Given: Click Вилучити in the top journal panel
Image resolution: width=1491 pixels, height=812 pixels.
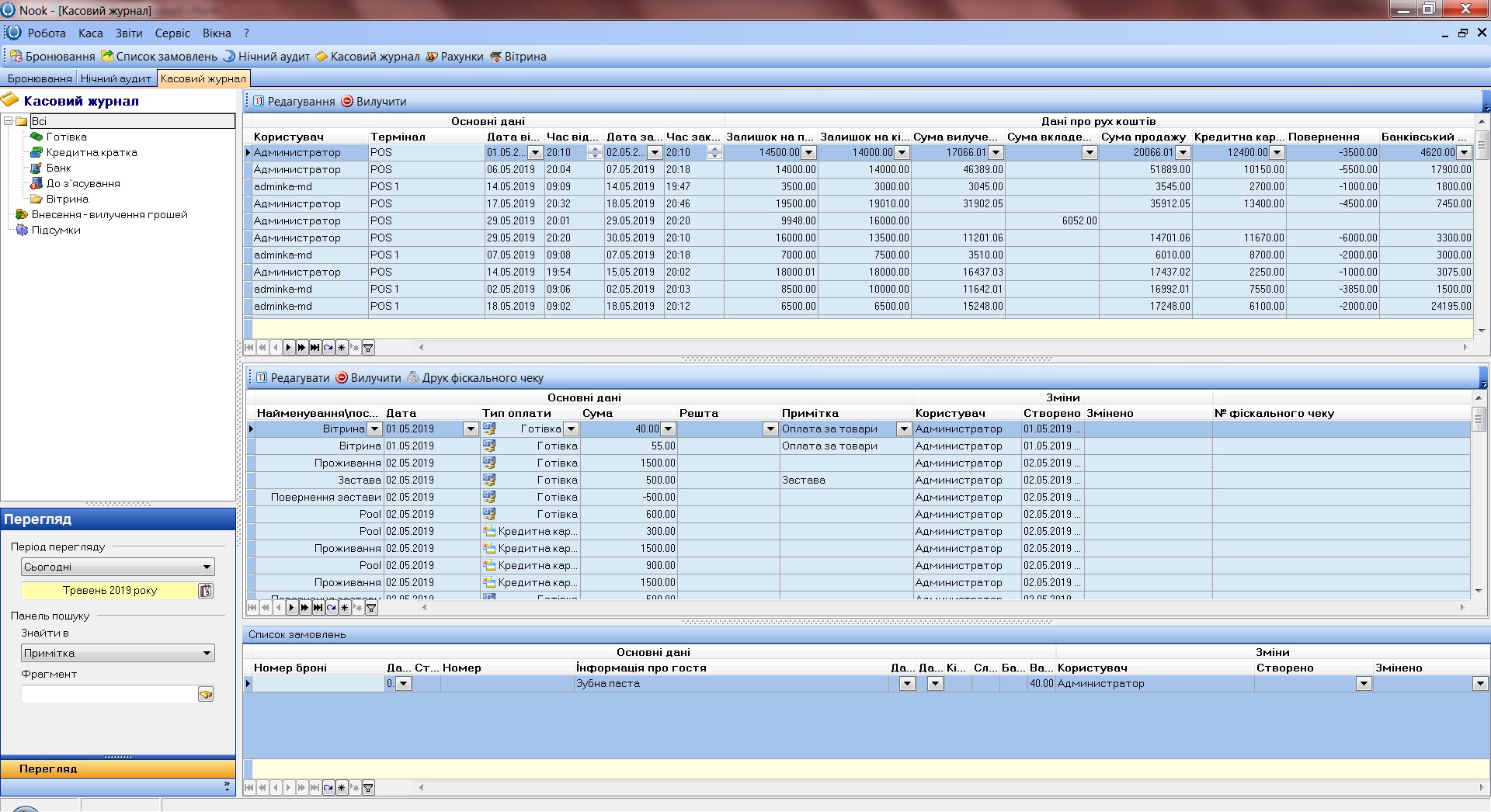Looking at the screenshot, I should [x=374, y=102].
